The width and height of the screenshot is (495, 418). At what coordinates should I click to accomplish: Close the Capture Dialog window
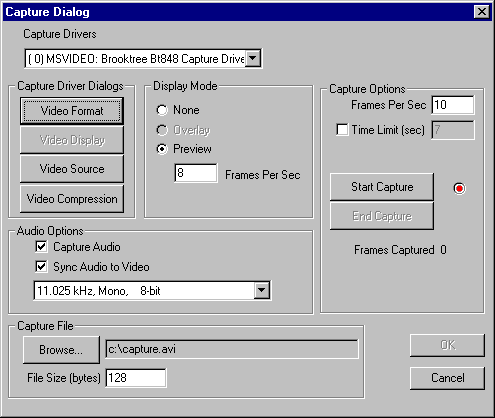coord(482,12)
